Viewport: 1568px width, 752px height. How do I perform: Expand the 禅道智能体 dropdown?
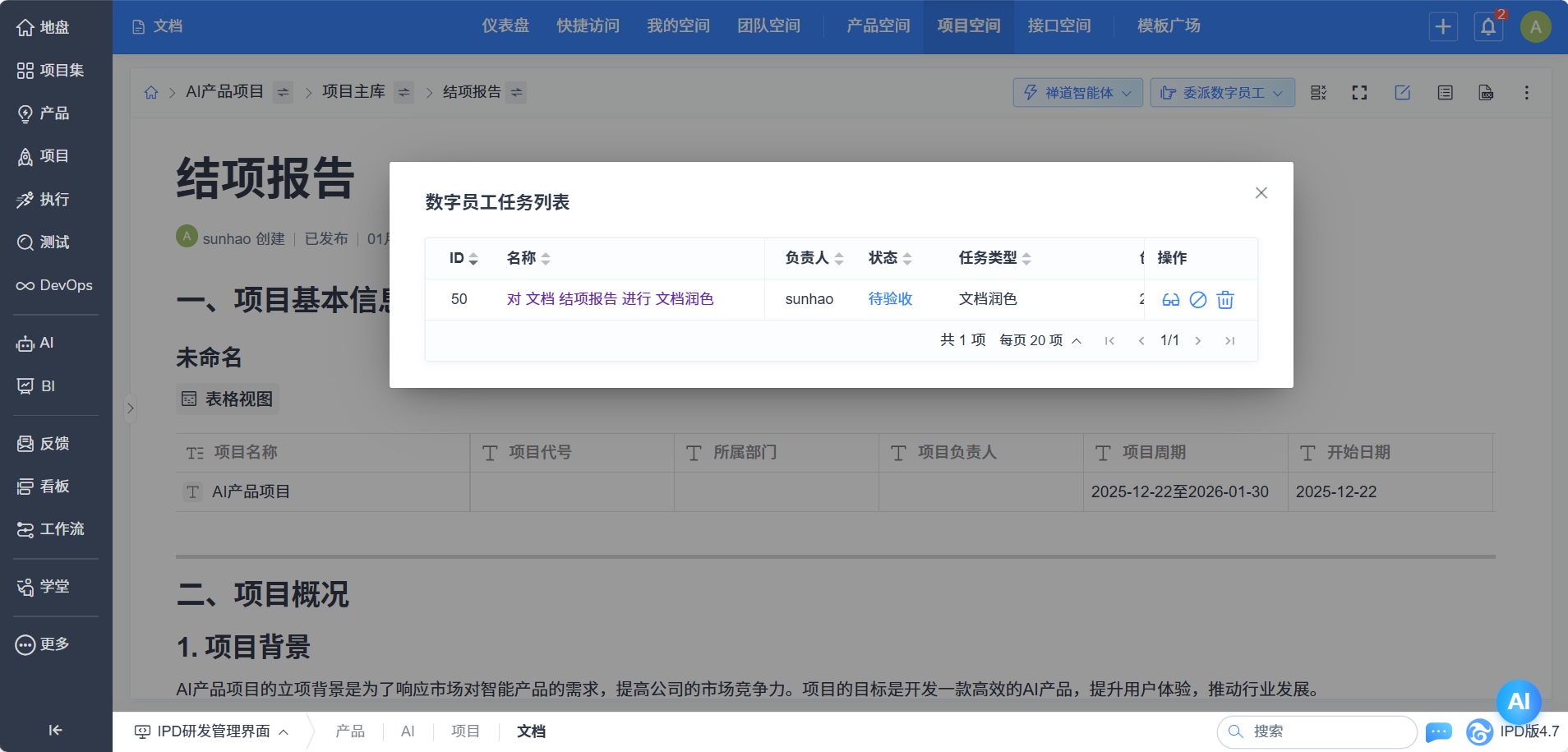(1077, 93)
